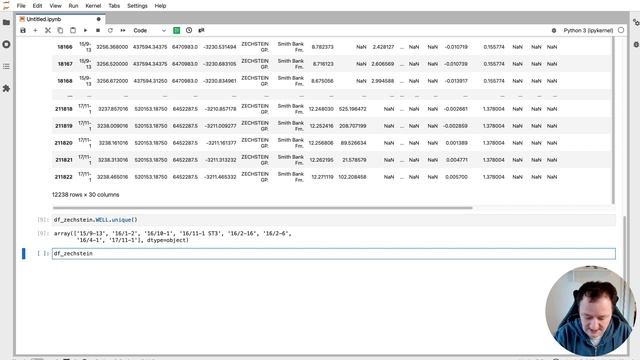Open the Edit menu
The height and width of the screenshot is (360, 640).
click(37, 6)
